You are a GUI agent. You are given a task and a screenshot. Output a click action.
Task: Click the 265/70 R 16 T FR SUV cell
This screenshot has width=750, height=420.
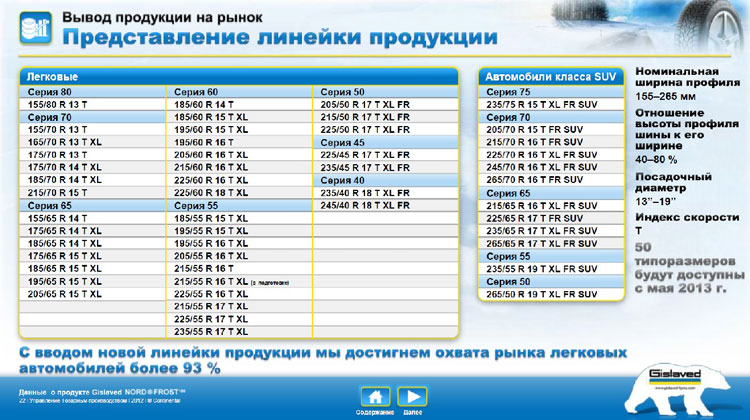(x=551, y=180)
